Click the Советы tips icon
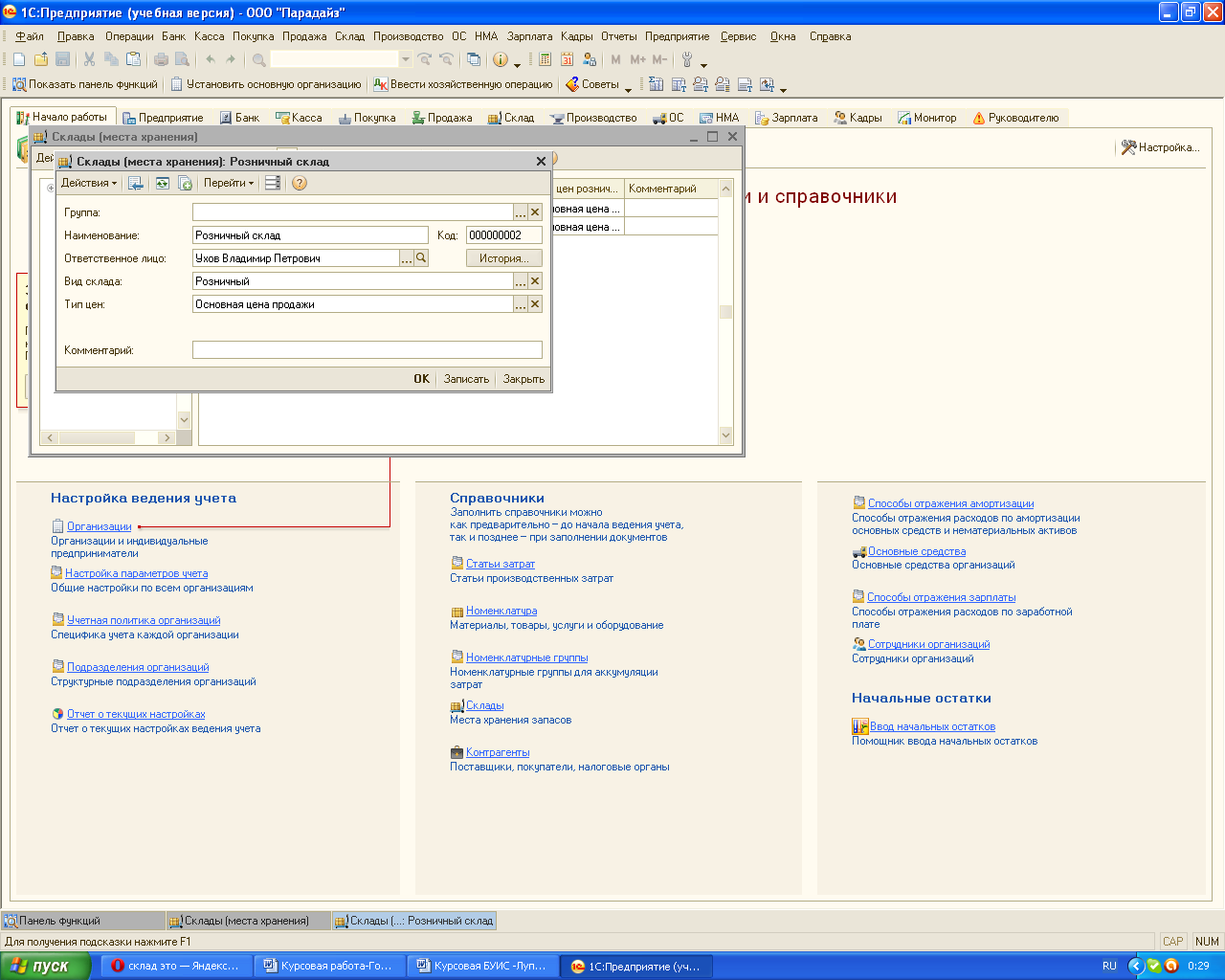The height and width of the screenshot is (980, 1225). 573,84
